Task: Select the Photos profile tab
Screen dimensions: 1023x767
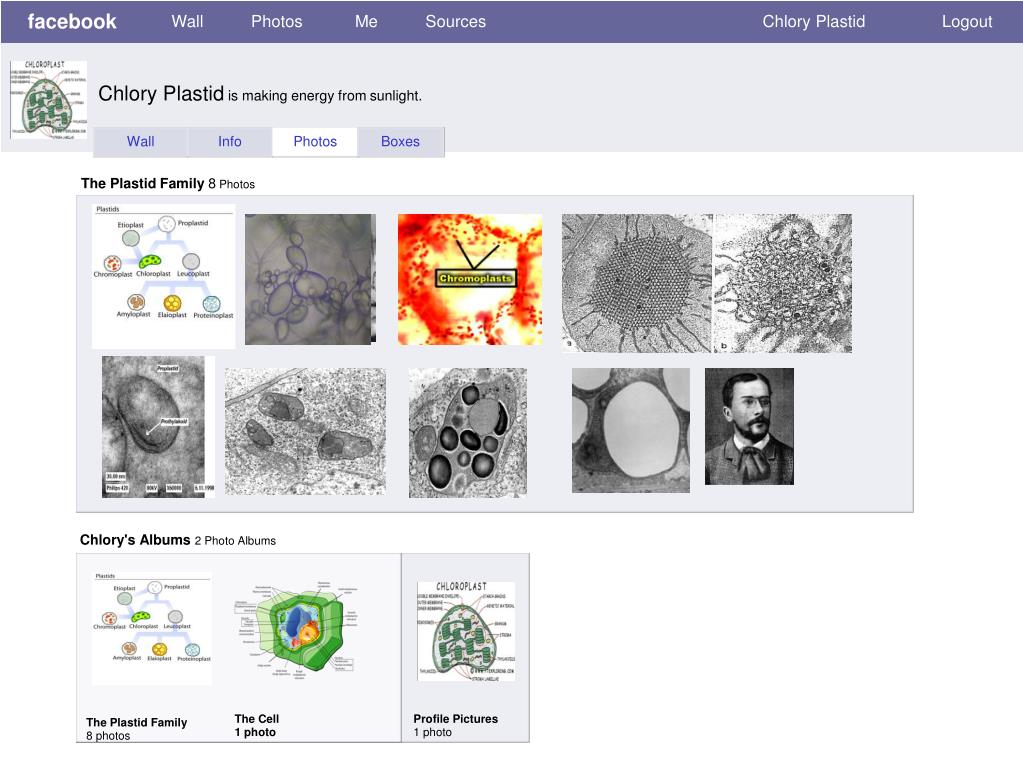Action: pos(315,142)
